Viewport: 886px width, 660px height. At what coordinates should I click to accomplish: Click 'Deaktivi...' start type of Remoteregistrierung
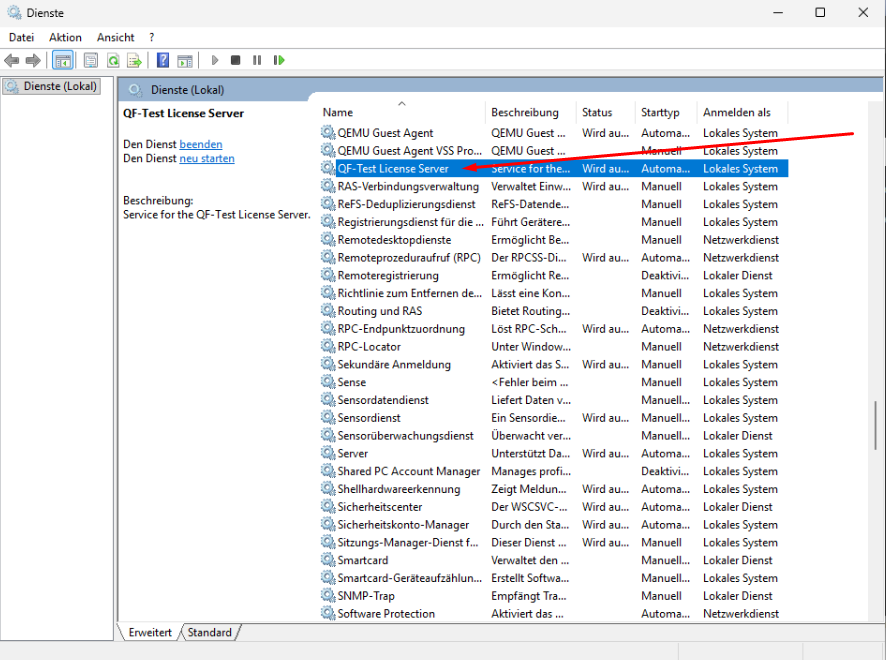click(x=665, y=275)
